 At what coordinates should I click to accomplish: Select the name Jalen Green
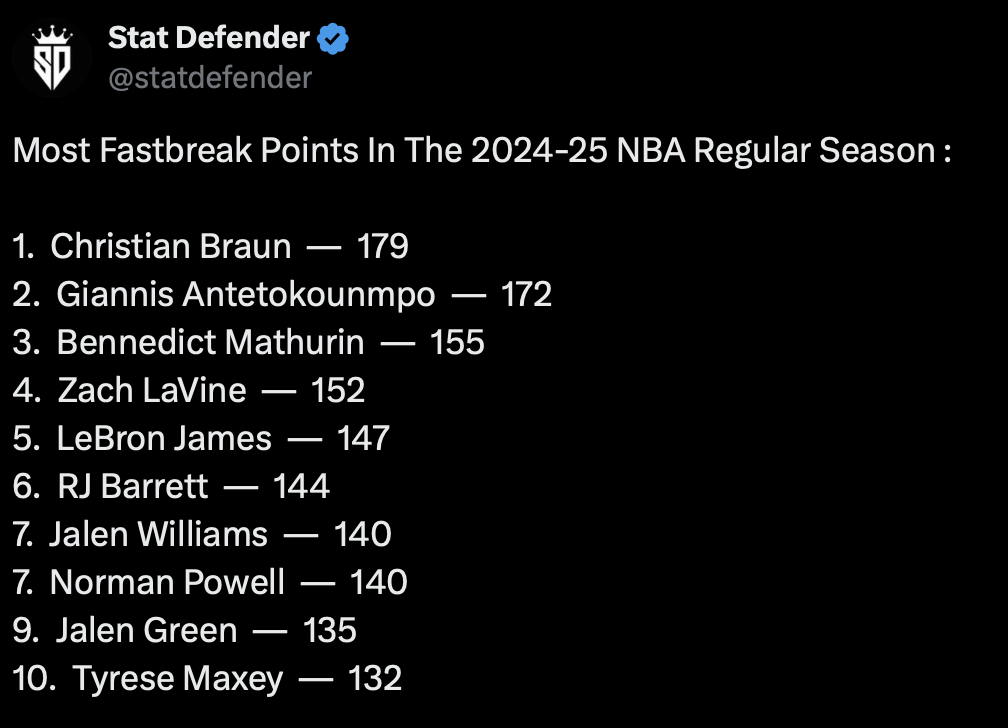point(147,630)
